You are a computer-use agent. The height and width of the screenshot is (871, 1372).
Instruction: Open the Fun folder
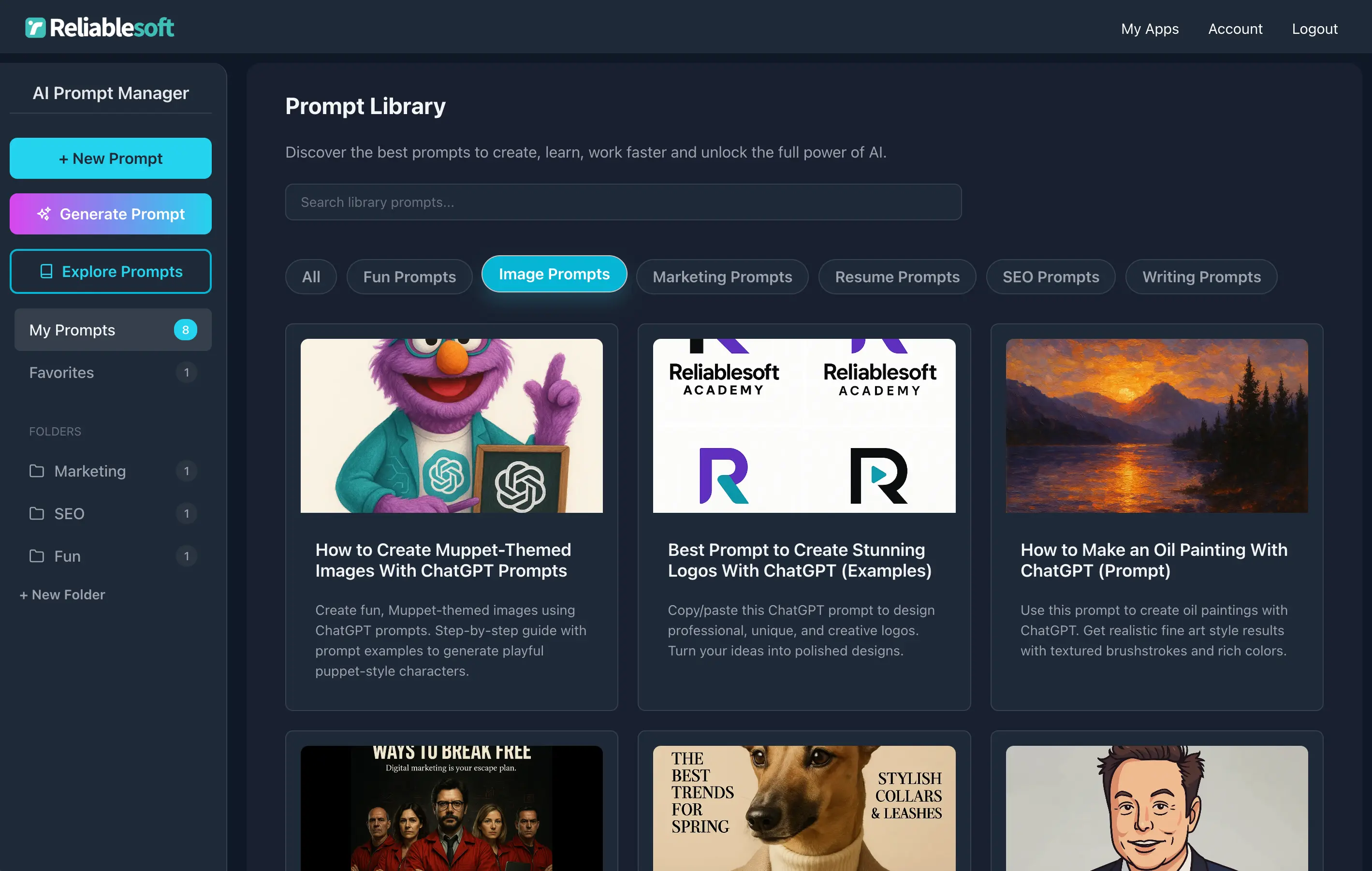pyautogui.click(x=113, y=556)
